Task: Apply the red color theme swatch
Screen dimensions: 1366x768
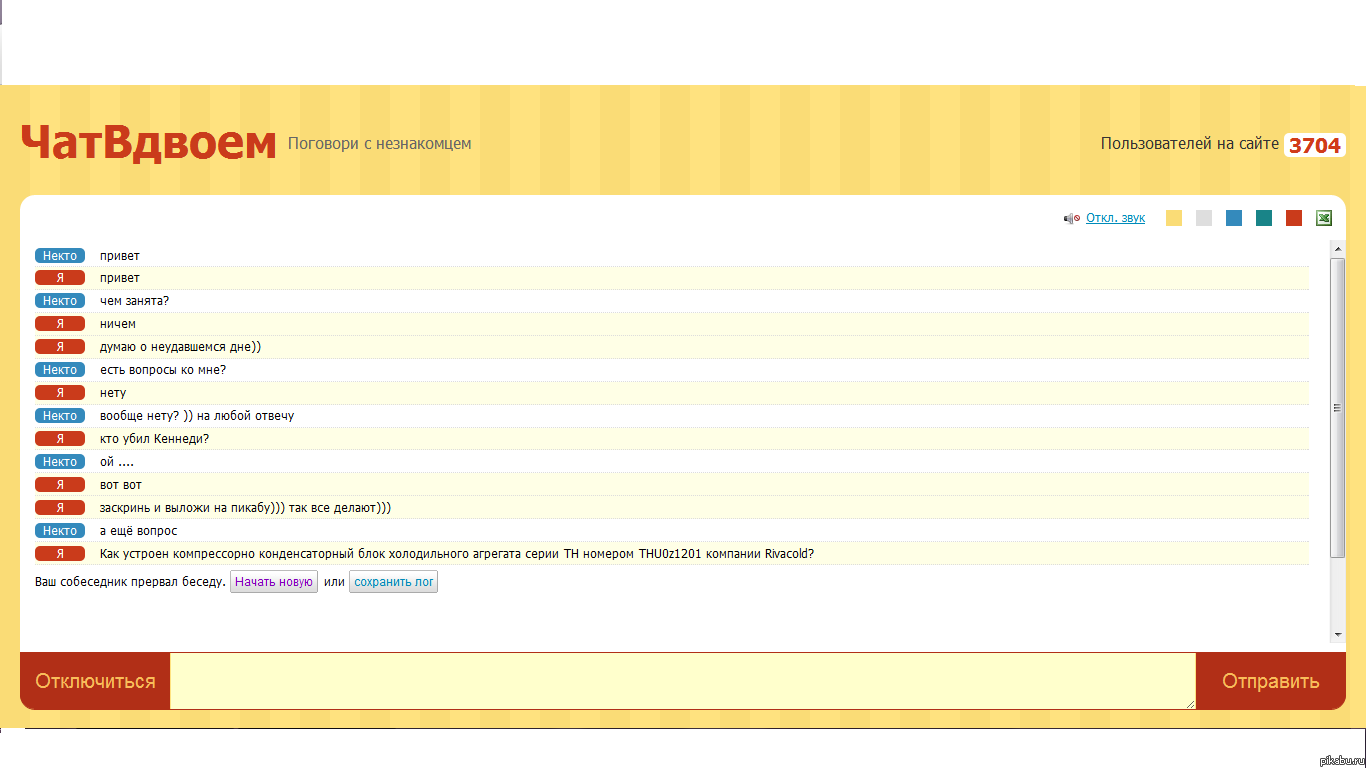Action: pyautogui.click(x=1294, y=218)
